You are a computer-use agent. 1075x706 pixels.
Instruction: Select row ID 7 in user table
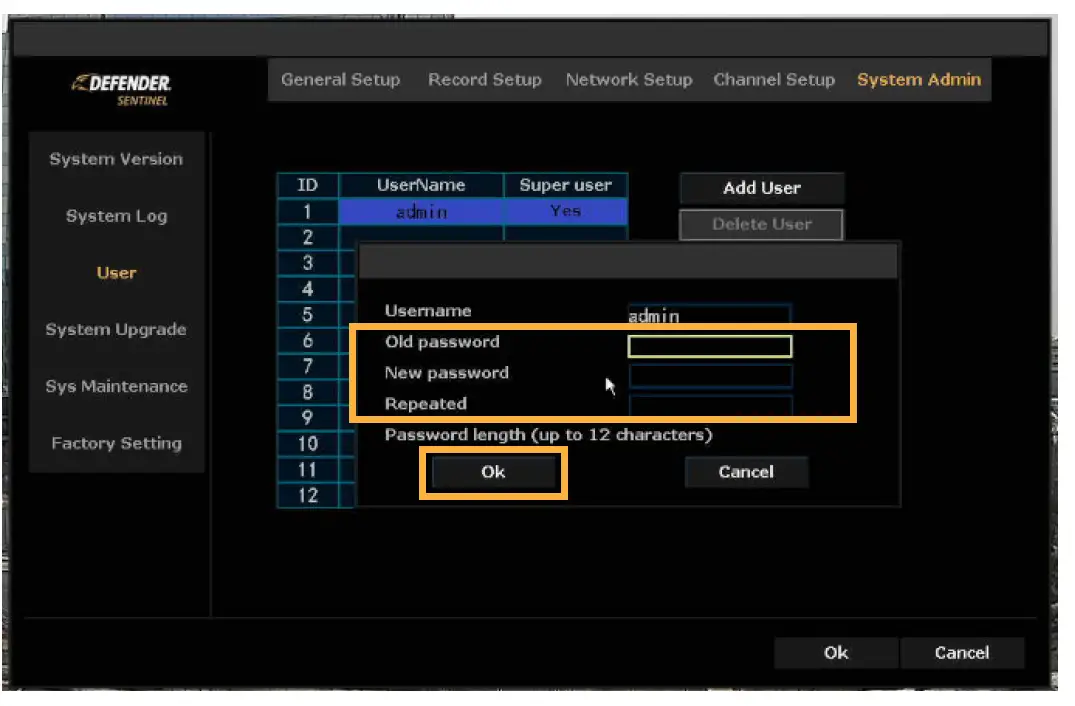point(307,366)
